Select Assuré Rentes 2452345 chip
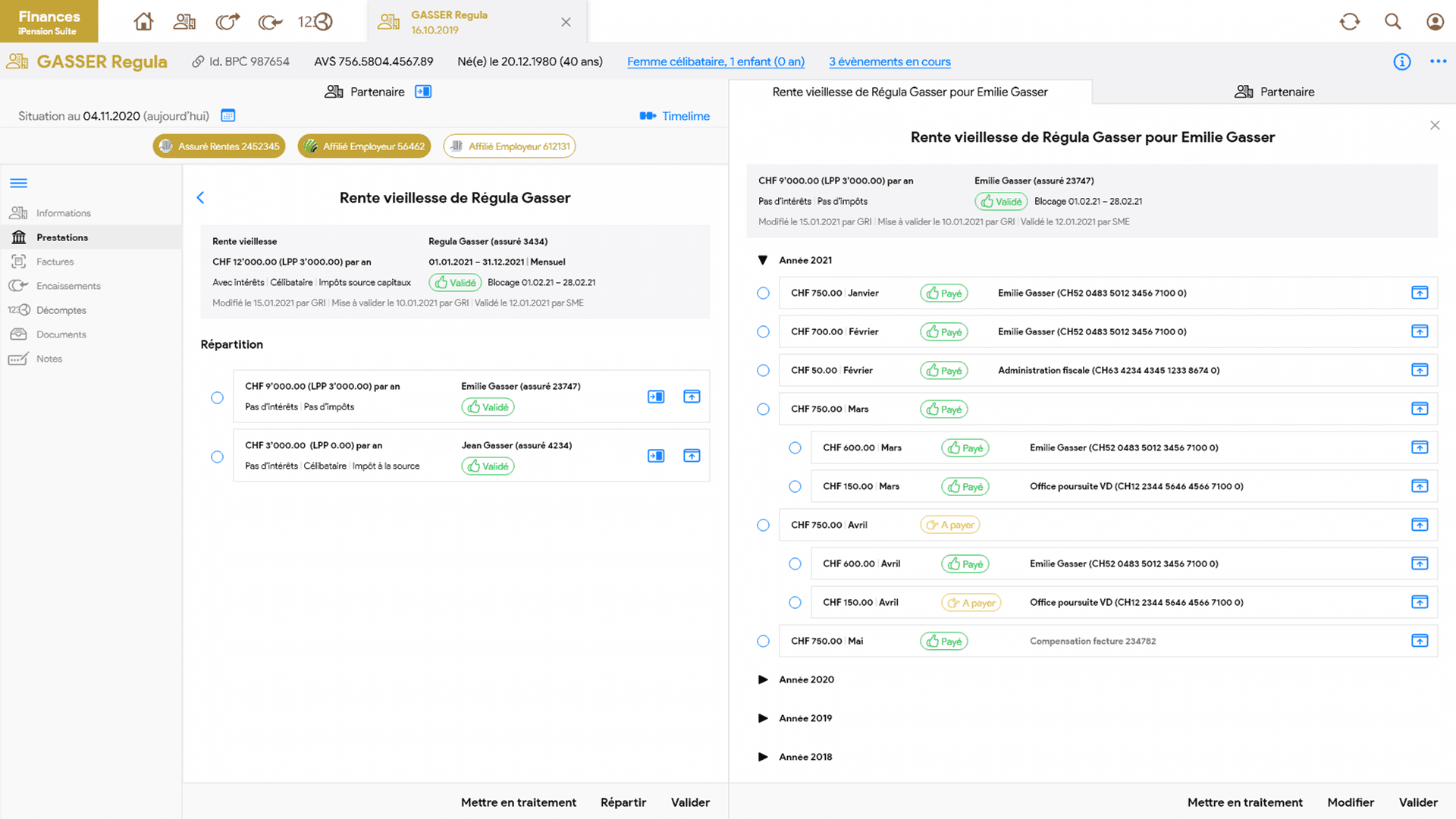Screen dimensions: 1456x819 (x=219, y=146)
